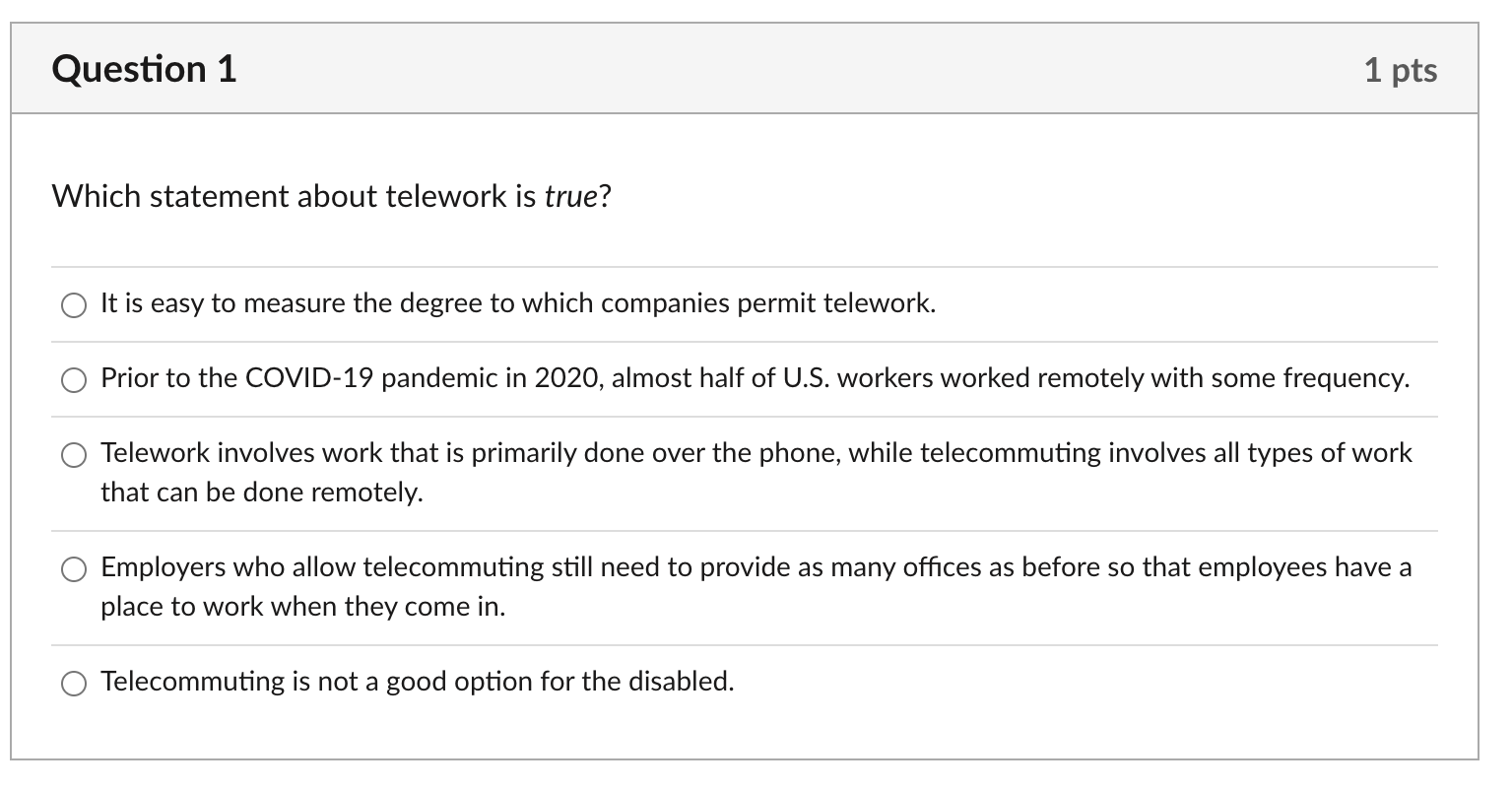Click the first answer's text directly

pos(517,303)
